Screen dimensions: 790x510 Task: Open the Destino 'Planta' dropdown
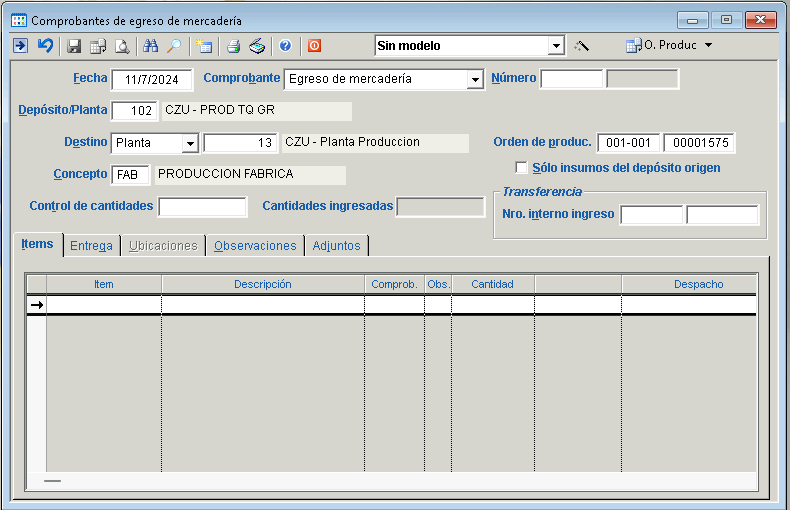point(190,144)
